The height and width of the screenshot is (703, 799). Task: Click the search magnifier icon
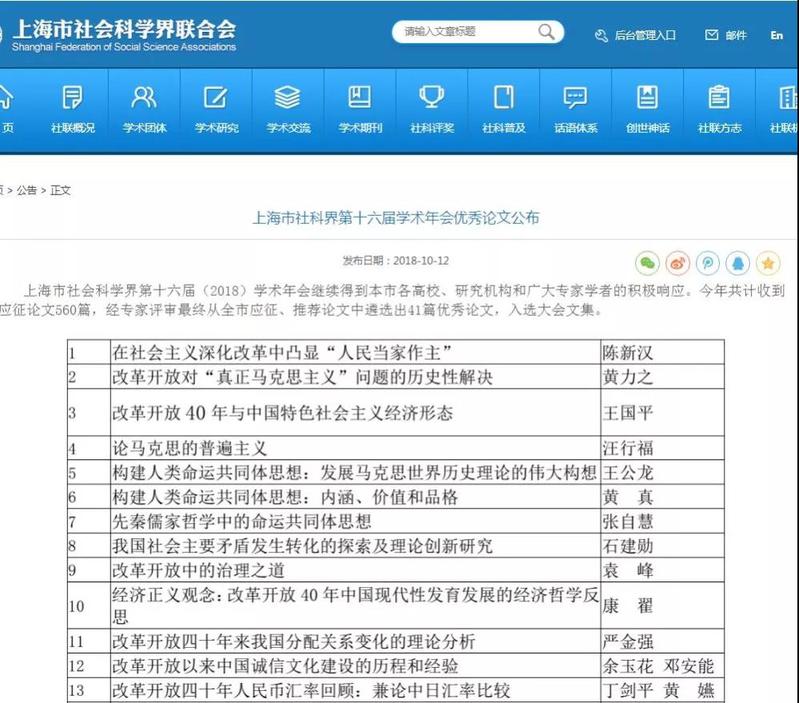click(546, 32)
